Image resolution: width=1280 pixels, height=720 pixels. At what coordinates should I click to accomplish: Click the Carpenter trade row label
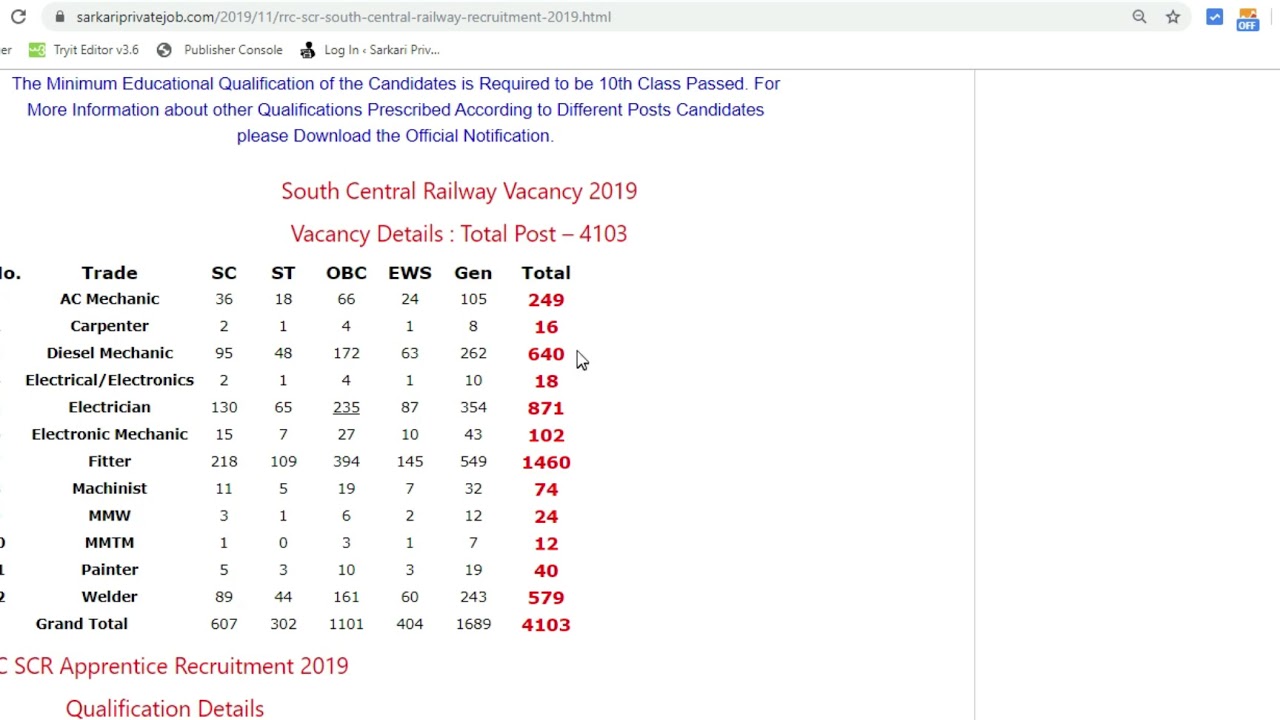tap(109, 326)
